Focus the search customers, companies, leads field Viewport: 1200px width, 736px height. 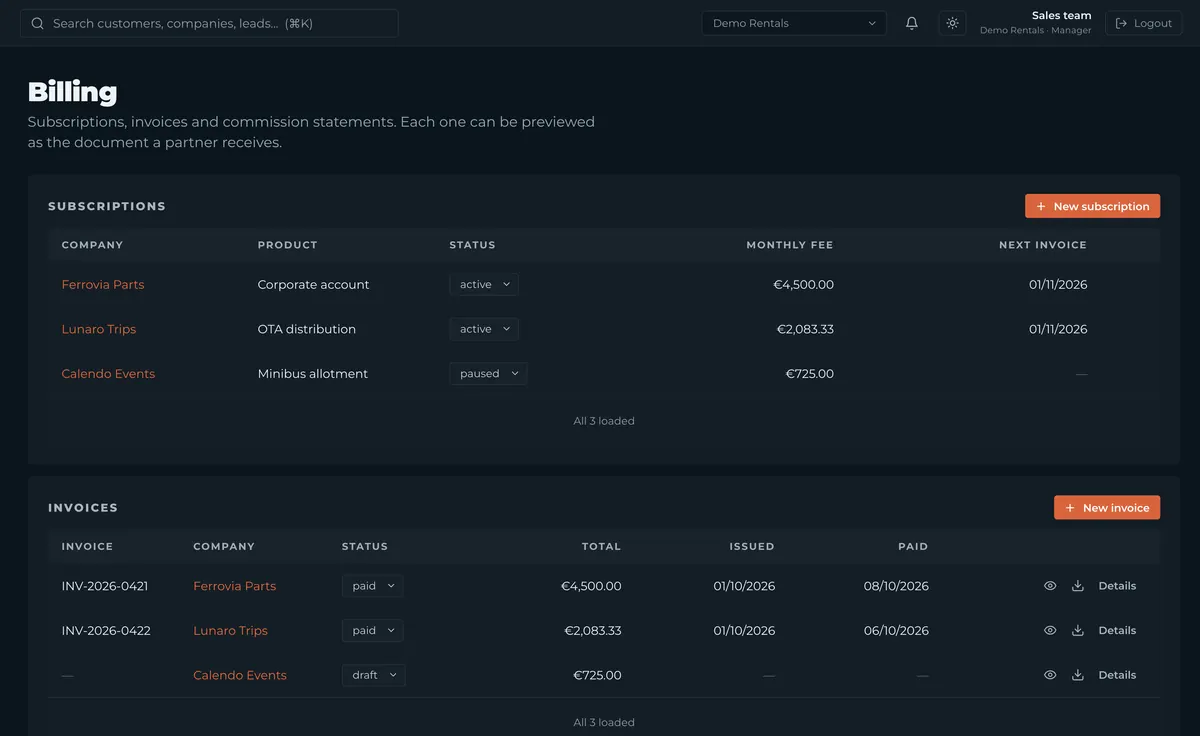[209, 23]
